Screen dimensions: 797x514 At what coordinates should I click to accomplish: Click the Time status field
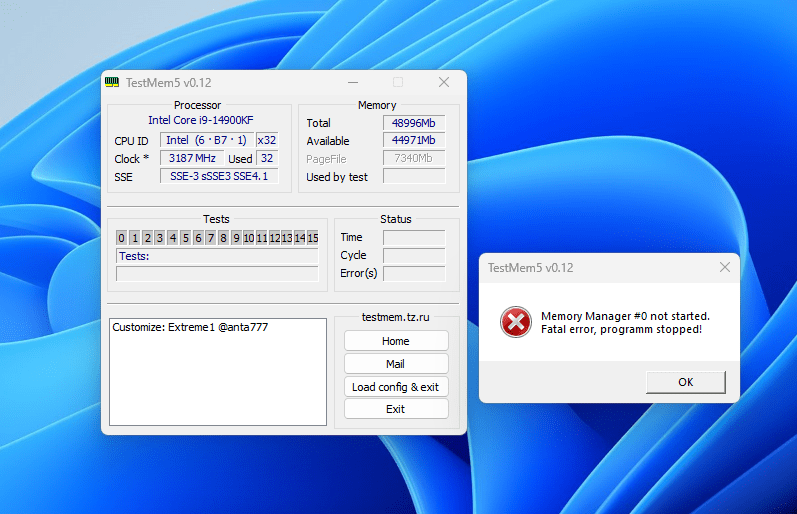click(x=414, y=237)
